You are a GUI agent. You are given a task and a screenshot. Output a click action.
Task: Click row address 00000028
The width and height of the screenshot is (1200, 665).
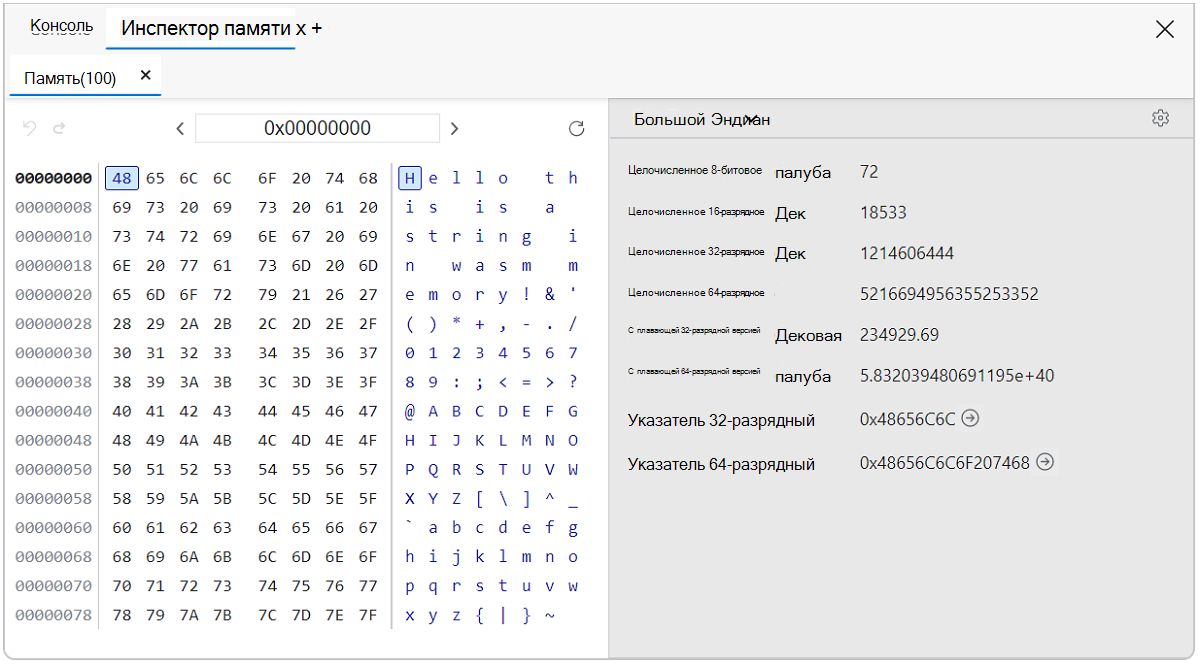pos(54,324)
